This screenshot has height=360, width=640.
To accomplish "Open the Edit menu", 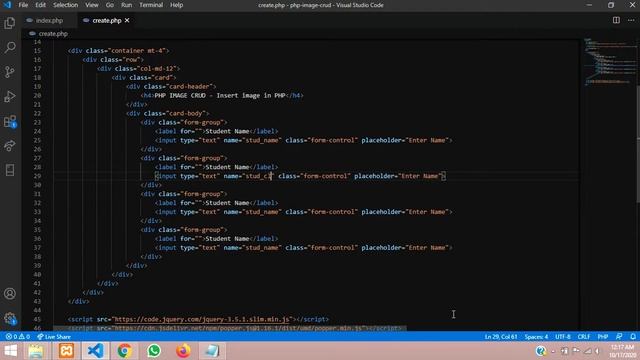I will pyautogui.click(x=40, y=5).
